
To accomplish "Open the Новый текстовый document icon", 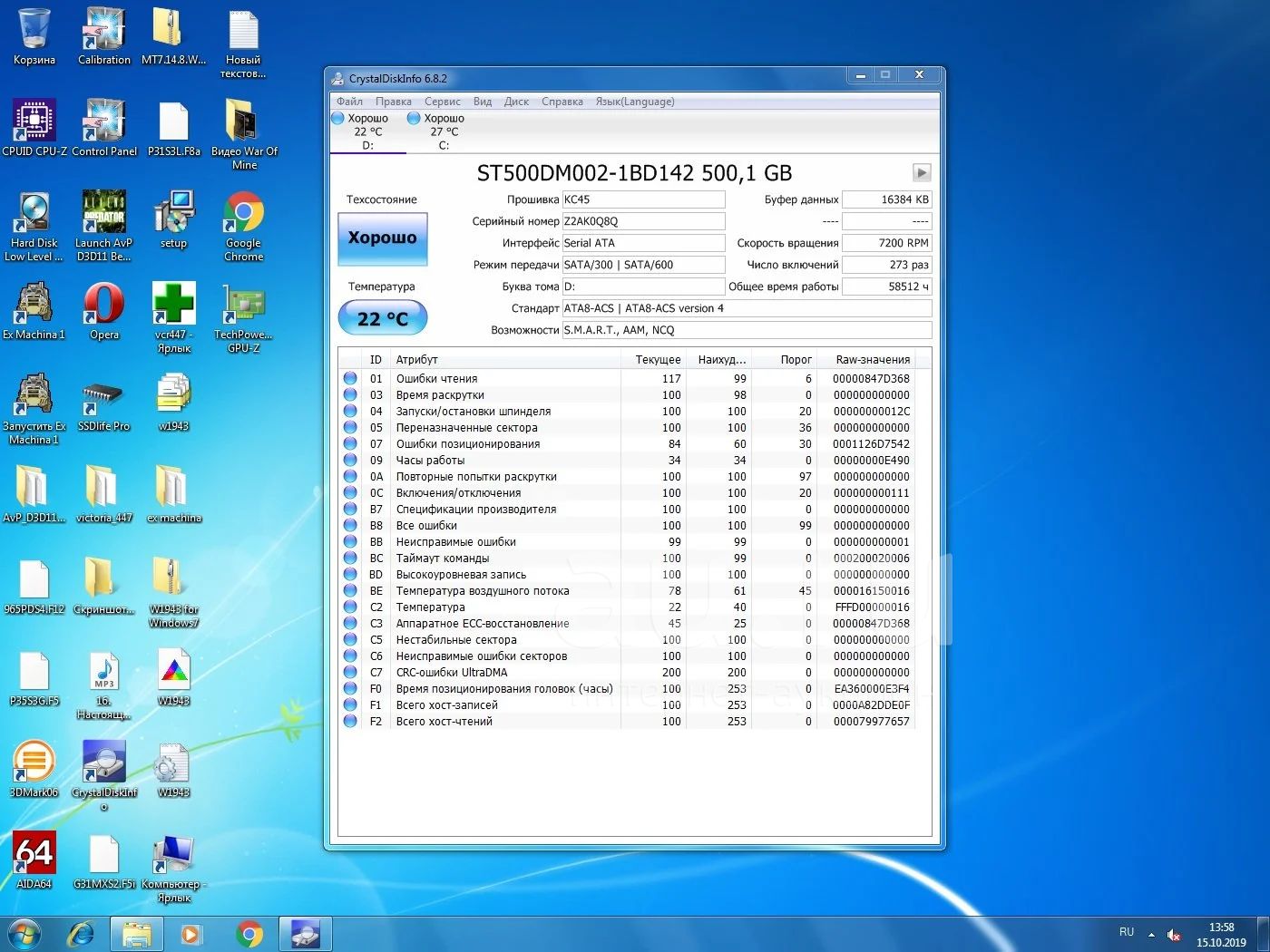I will point(243,43).
